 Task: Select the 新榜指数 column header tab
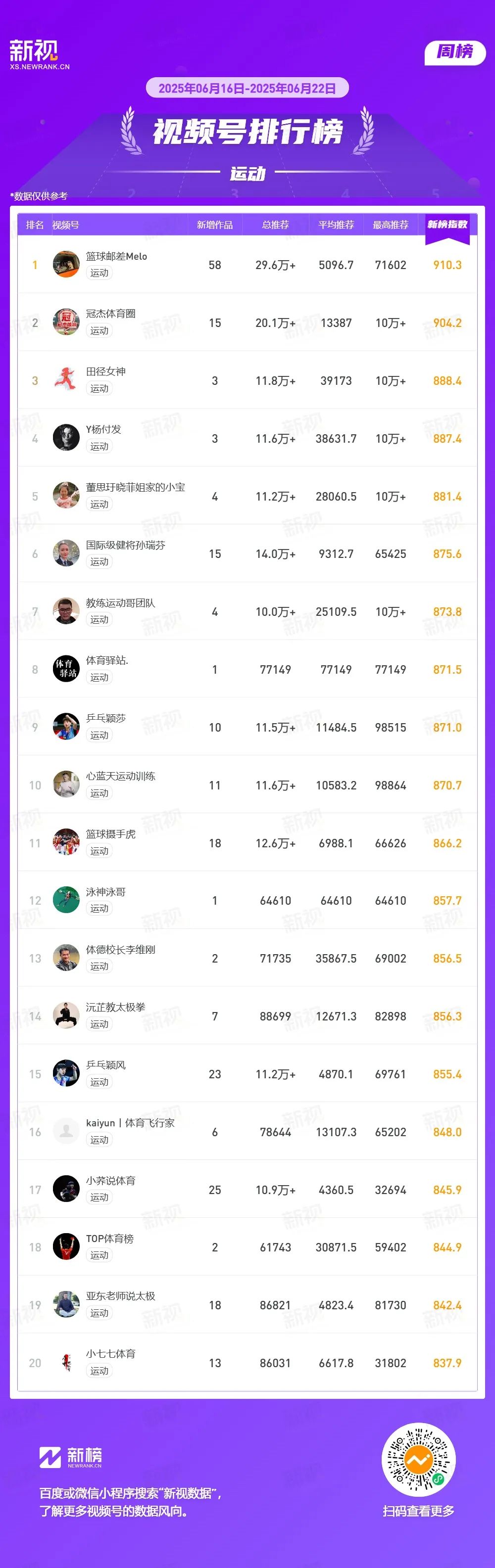447,225
